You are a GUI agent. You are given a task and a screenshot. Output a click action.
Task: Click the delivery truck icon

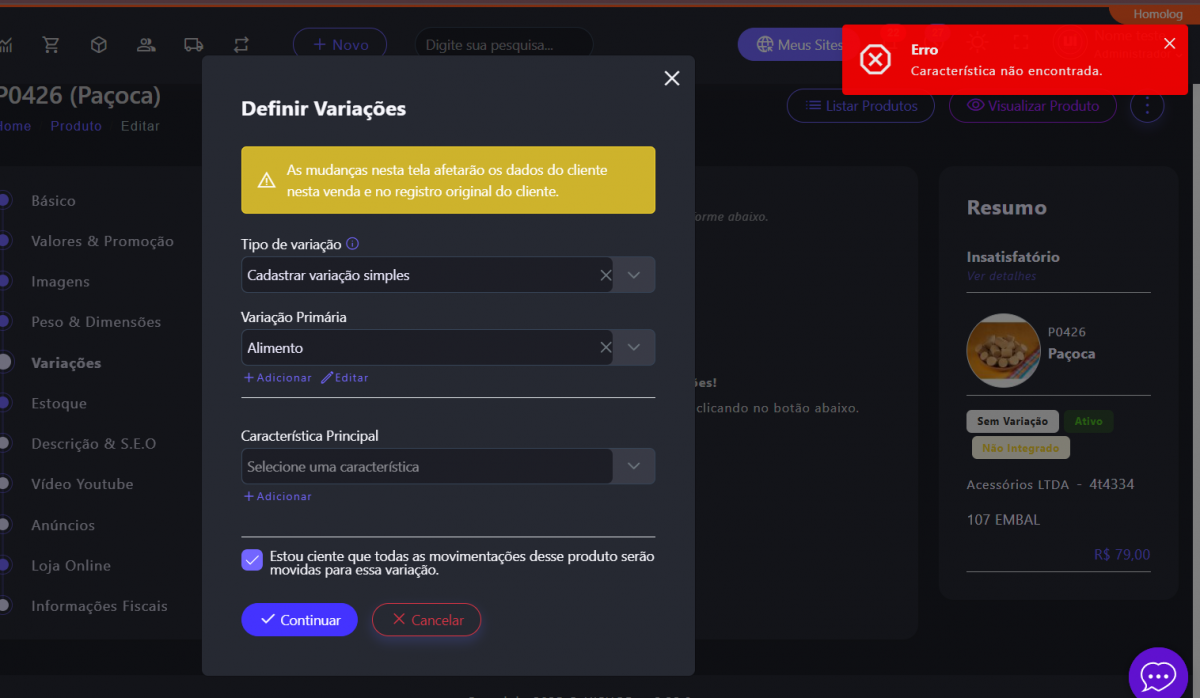pos(194,45)
